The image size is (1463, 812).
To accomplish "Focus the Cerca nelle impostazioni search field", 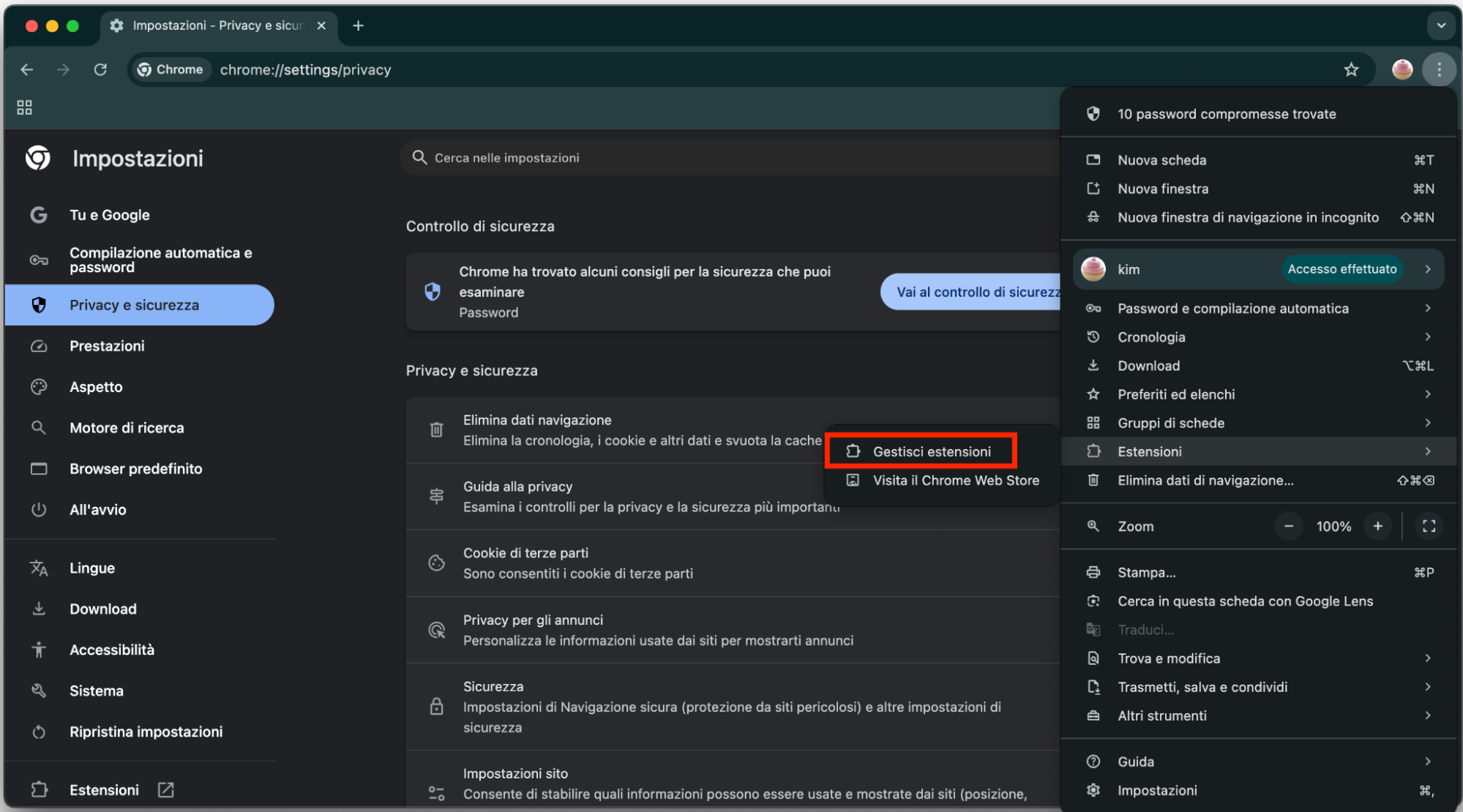I will (x=732, y=158).
